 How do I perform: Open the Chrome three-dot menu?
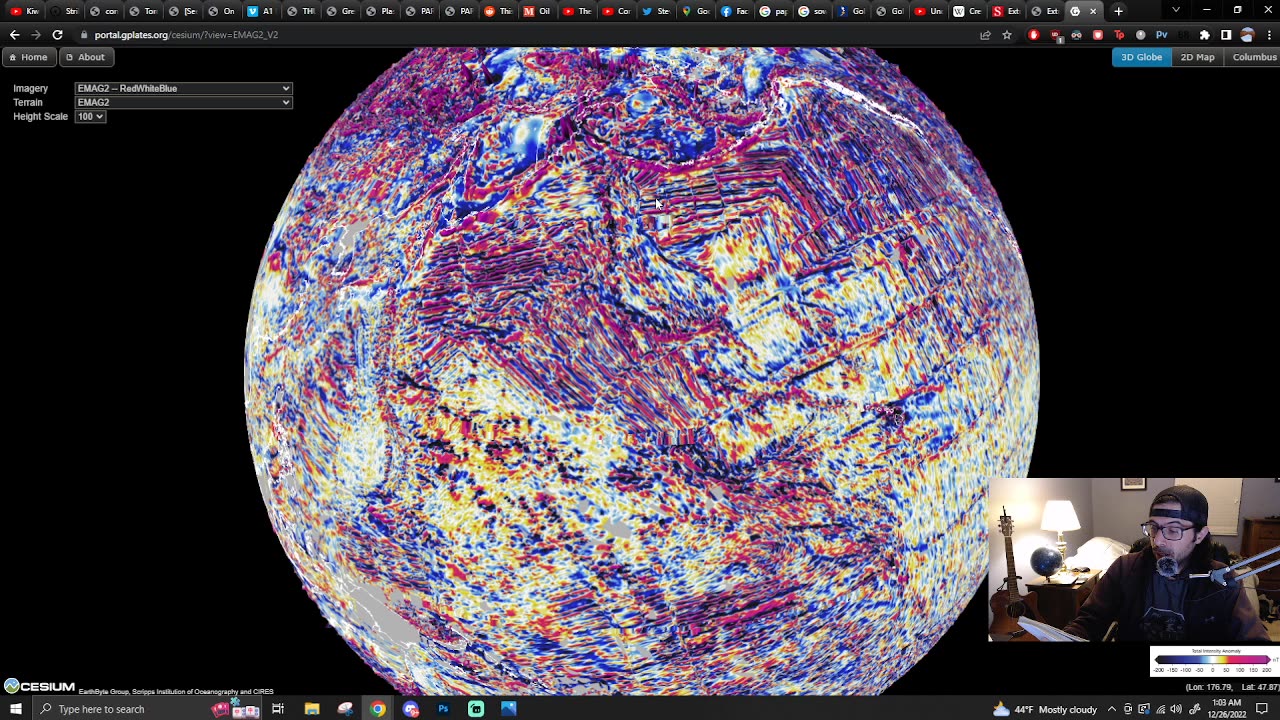(x=1268, y=35)
